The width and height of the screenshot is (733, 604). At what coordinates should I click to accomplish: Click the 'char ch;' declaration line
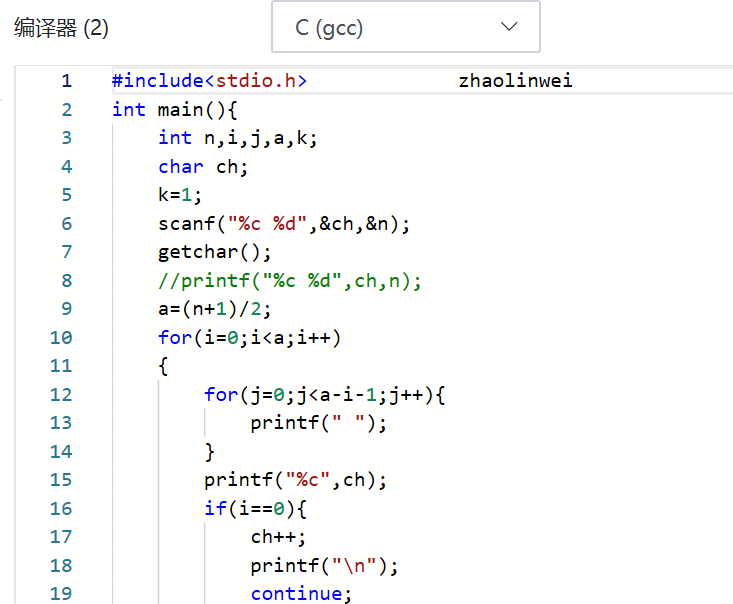pyautogui.click(x=203, y=167)
